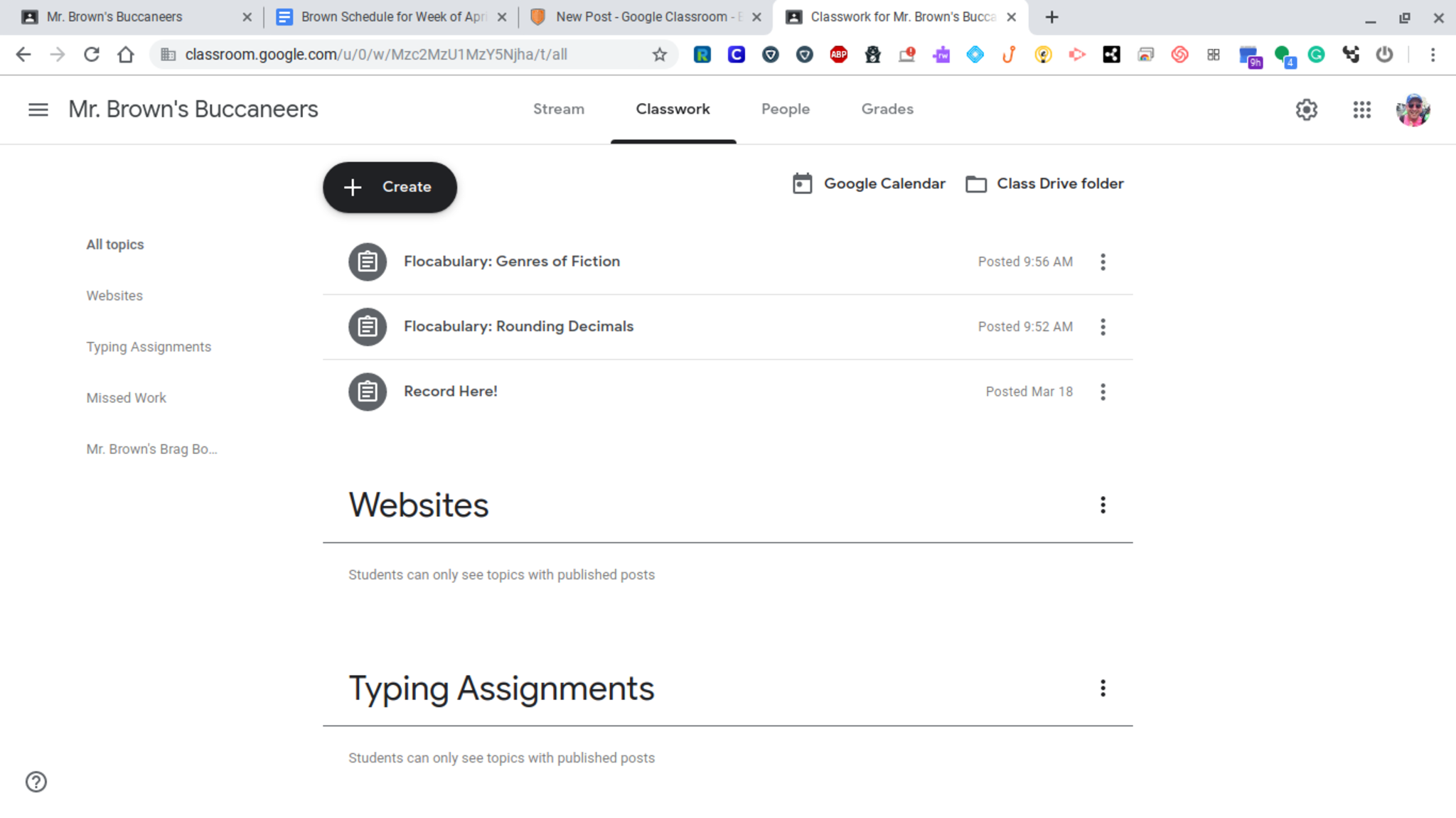Image resolution: width=1456 pixels, height=818 pixels.
Task: Open more options for Rounding Decimals
Action: tap(1103, 327)
